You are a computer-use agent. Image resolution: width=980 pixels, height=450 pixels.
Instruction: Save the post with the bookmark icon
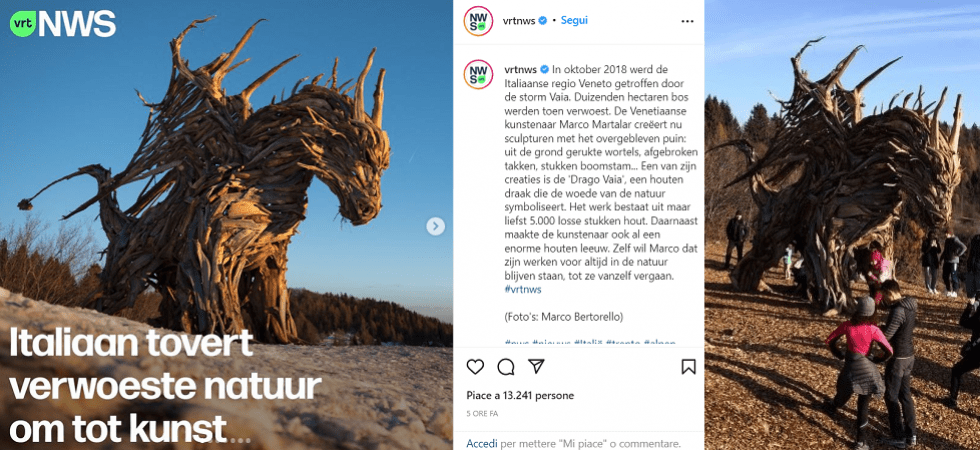tap(688, 367)
